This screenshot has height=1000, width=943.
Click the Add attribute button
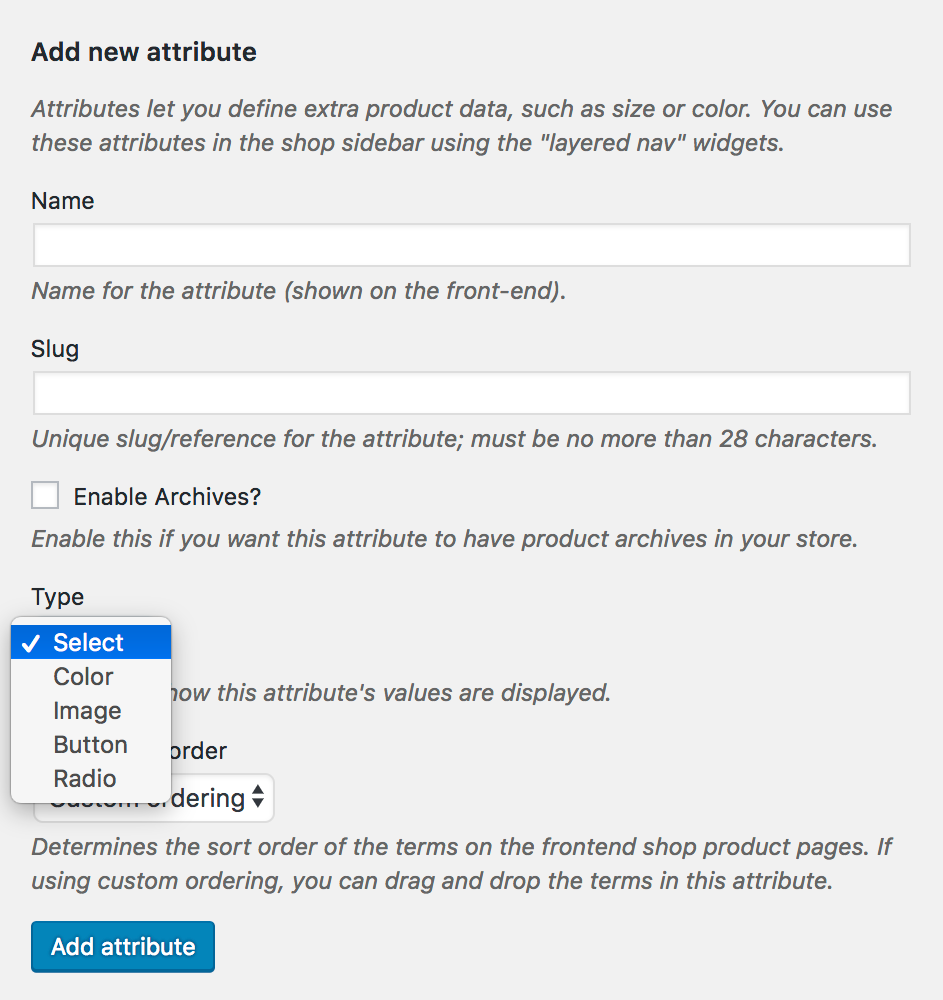point(123,946)
